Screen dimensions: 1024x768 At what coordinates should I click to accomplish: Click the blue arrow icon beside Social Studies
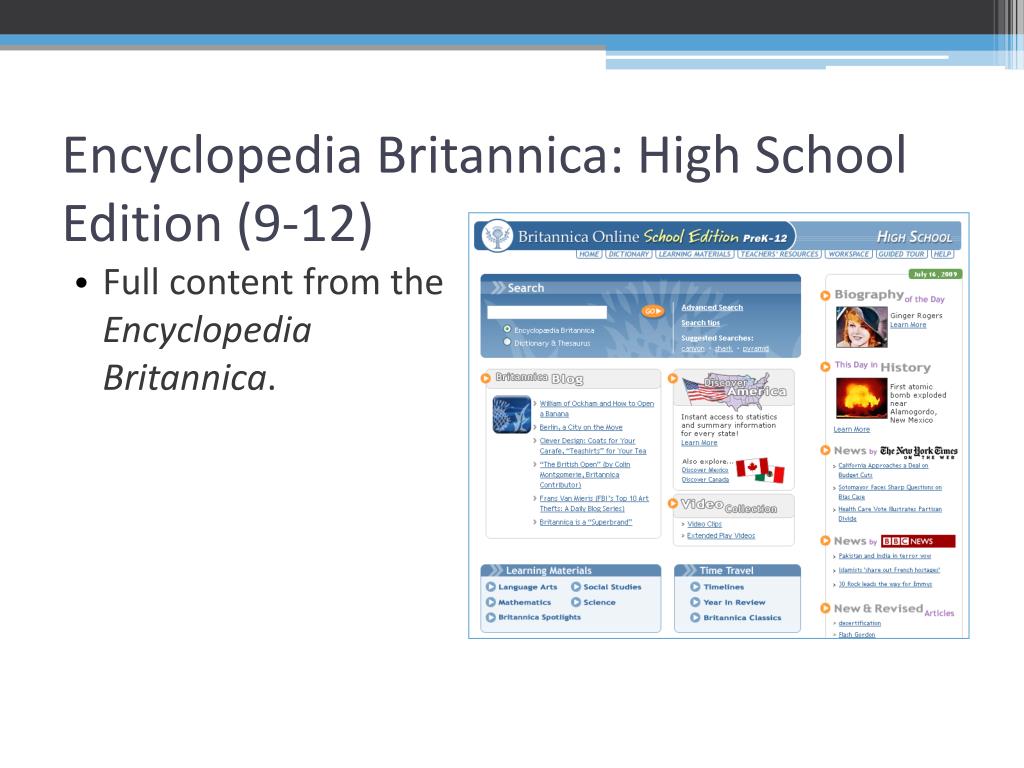[x=576, y=586]
